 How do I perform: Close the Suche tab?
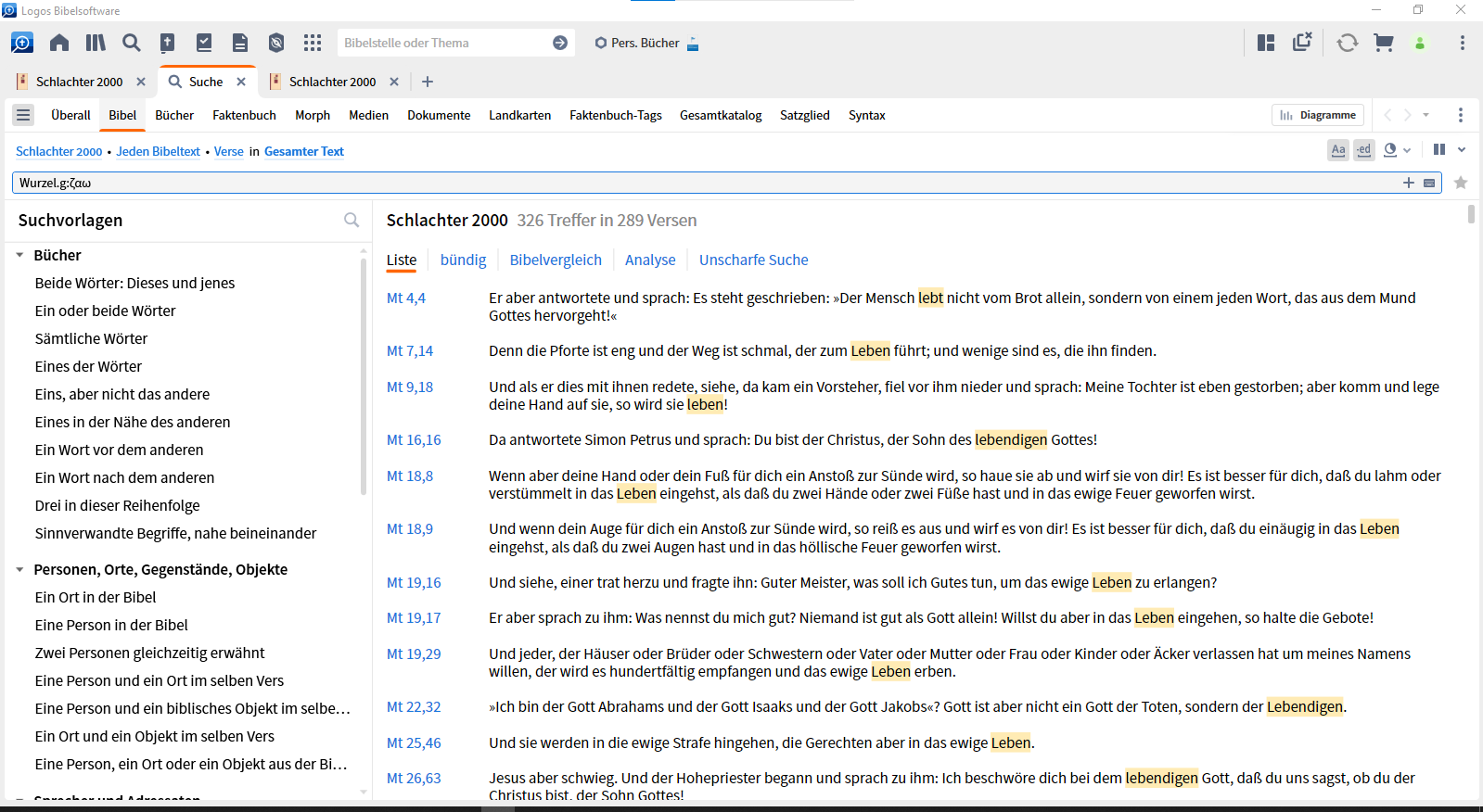coord(241,82)
